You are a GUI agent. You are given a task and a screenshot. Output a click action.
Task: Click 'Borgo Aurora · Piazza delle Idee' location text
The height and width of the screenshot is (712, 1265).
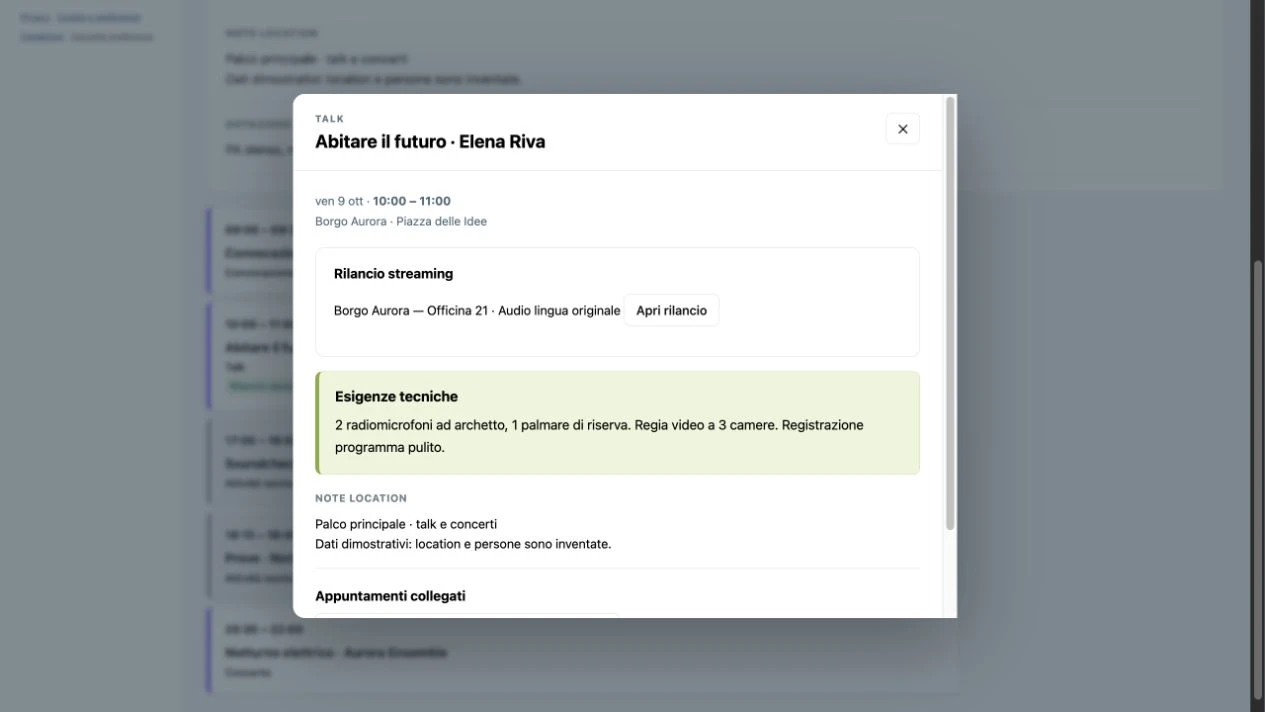401,222
